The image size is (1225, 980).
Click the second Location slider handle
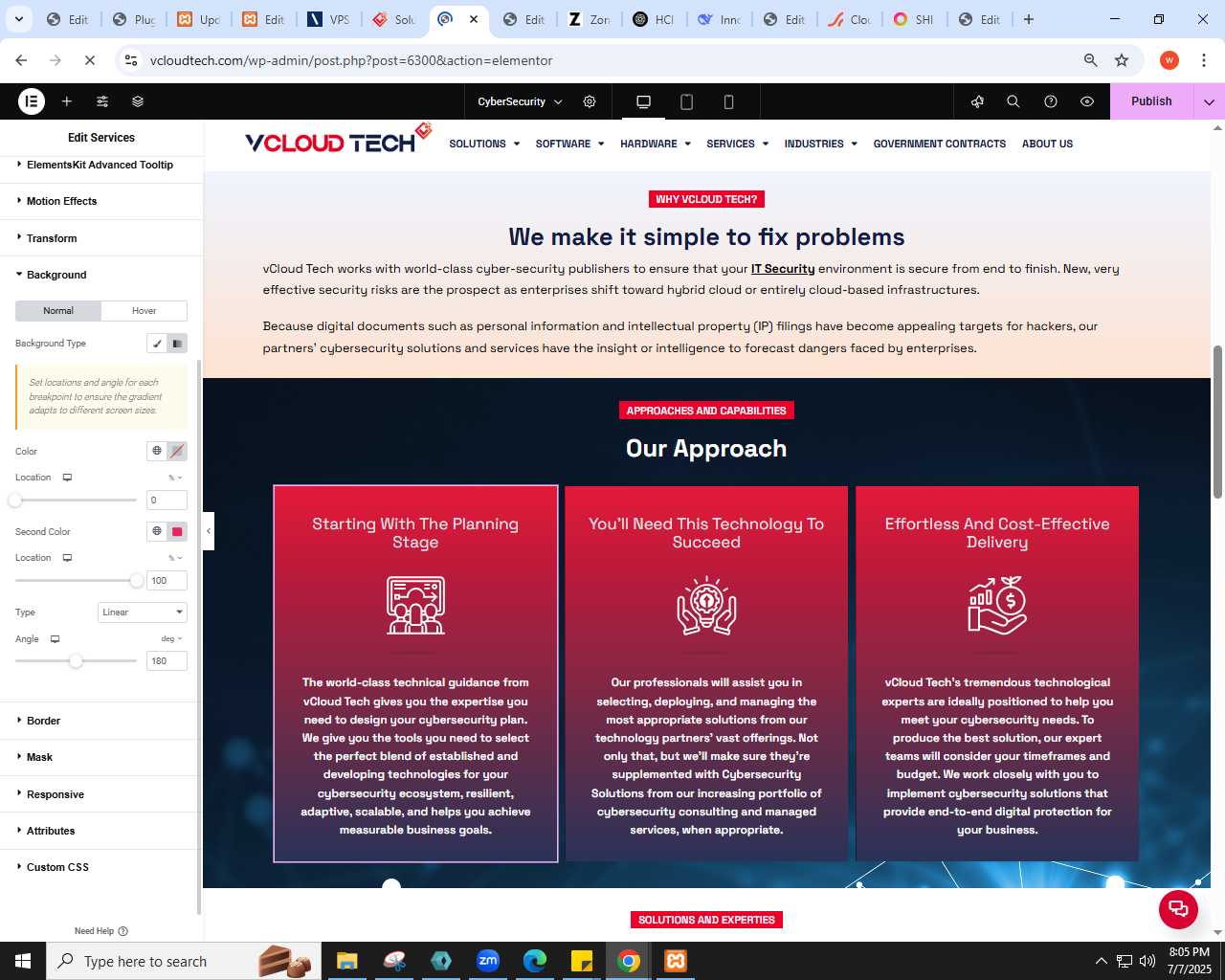coord(137,580)
